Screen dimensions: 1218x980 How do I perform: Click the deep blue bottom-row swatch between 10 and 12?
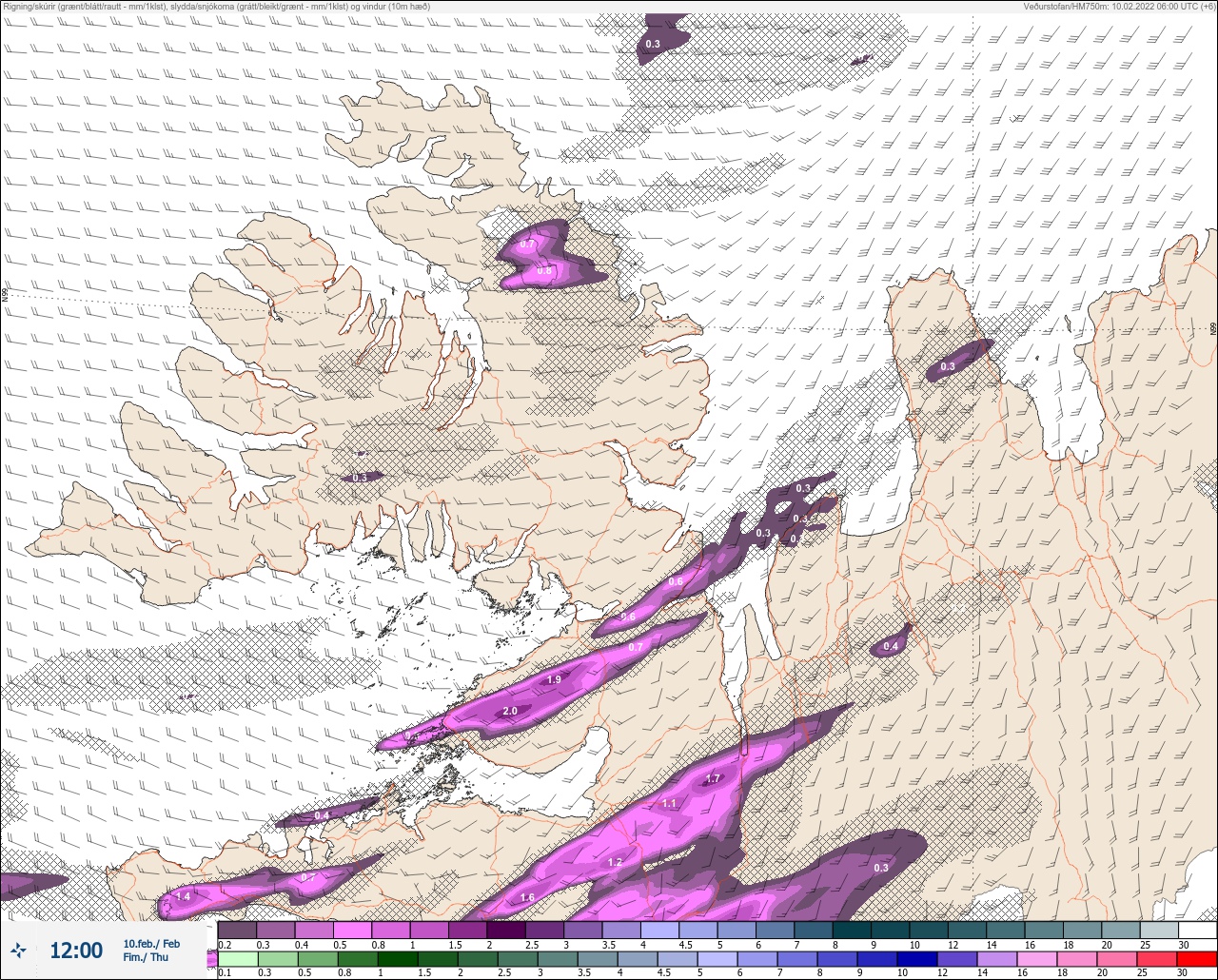[917, 958]
